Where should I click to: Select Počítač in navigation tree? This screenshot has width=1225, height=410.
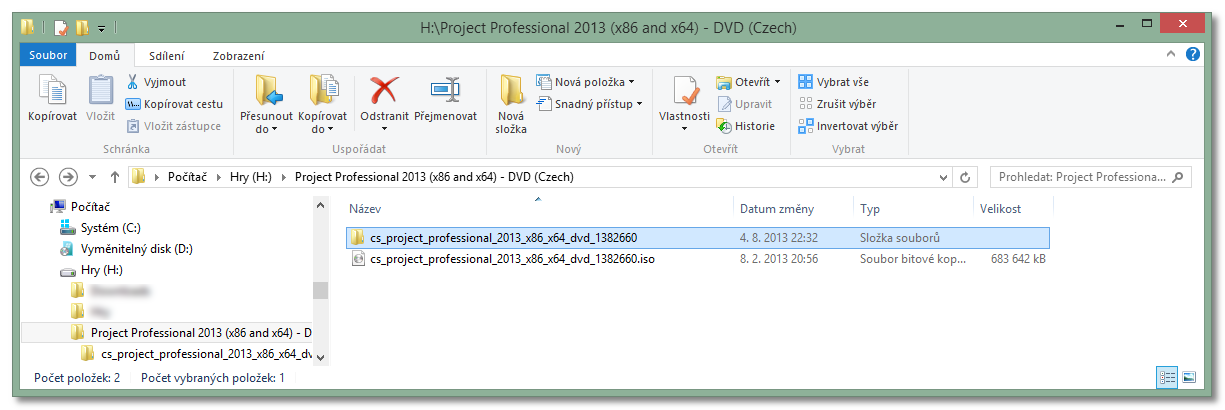90,206
